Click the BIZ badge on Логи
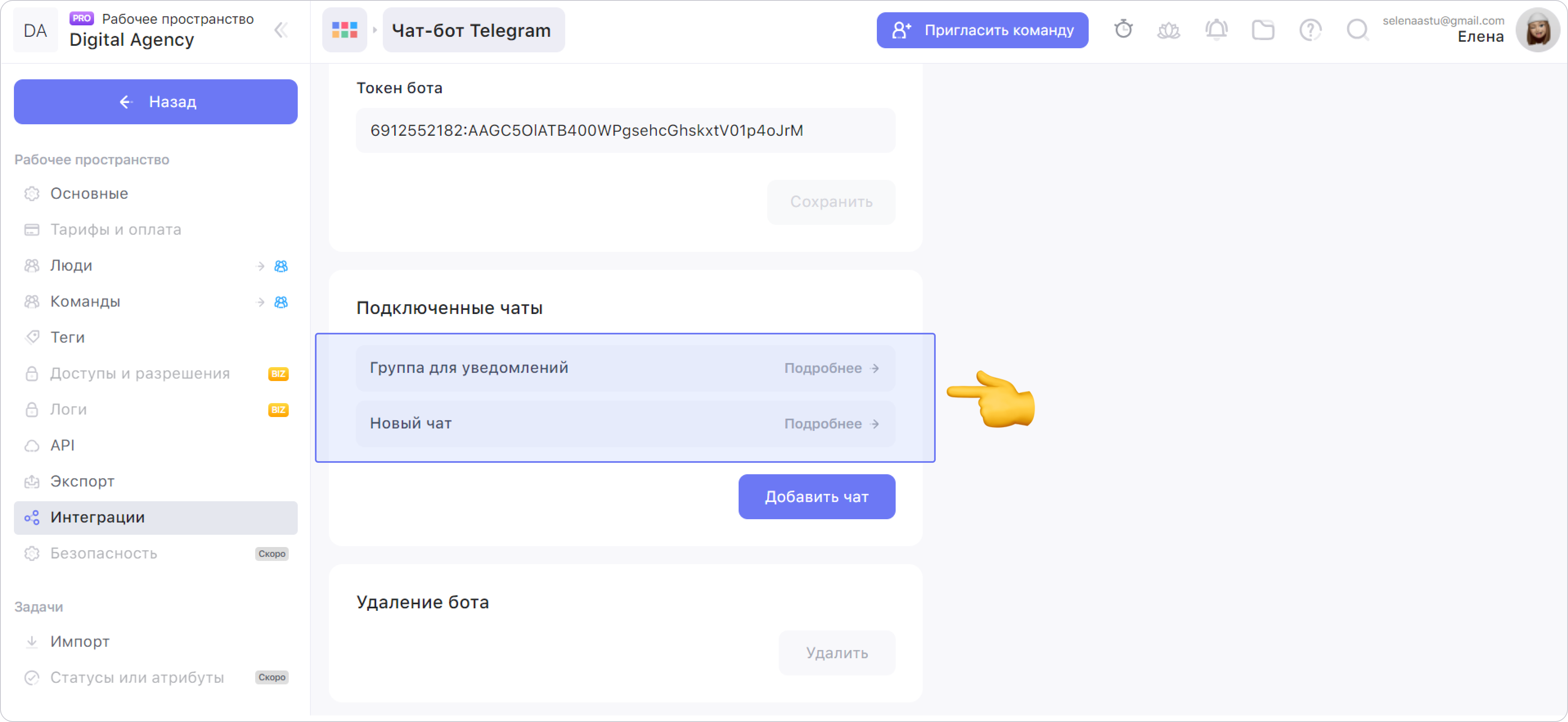The height and width of the screenshot is (722, 1568). 278,409
